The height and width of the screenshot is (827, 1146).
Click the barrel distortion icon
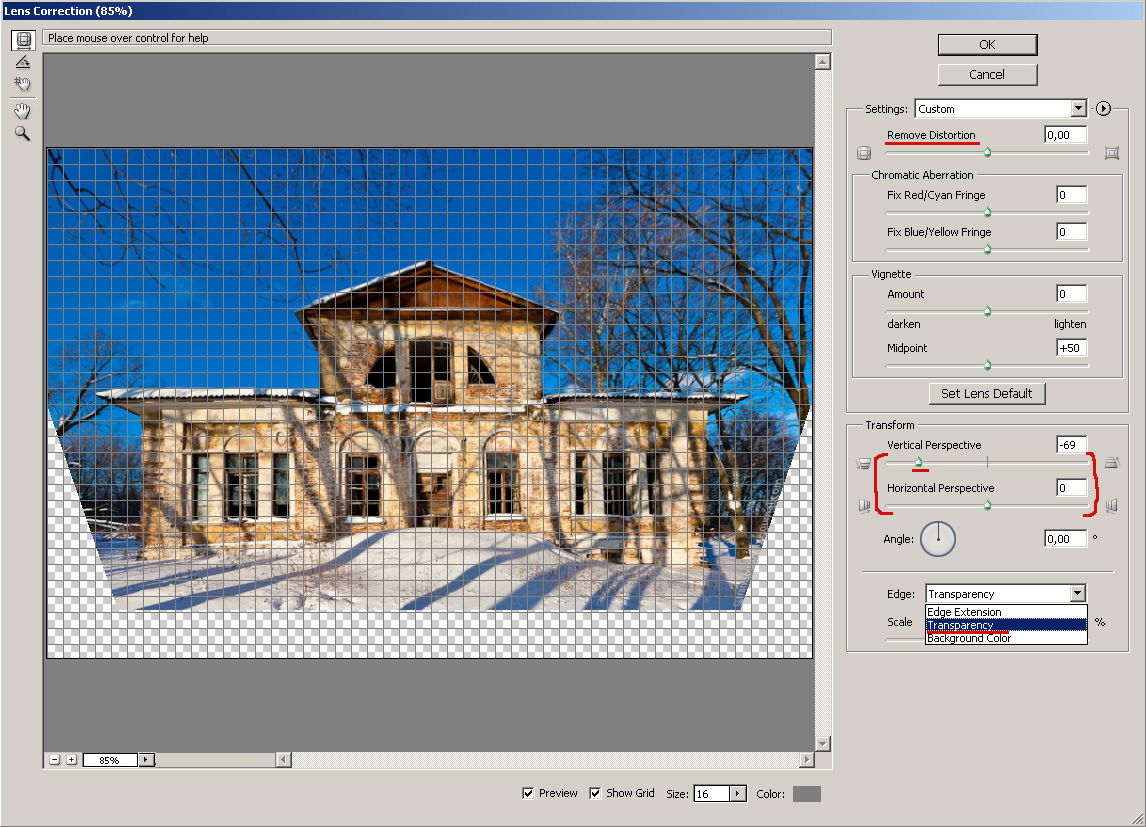pyautogui.click(x=864, y=153)
